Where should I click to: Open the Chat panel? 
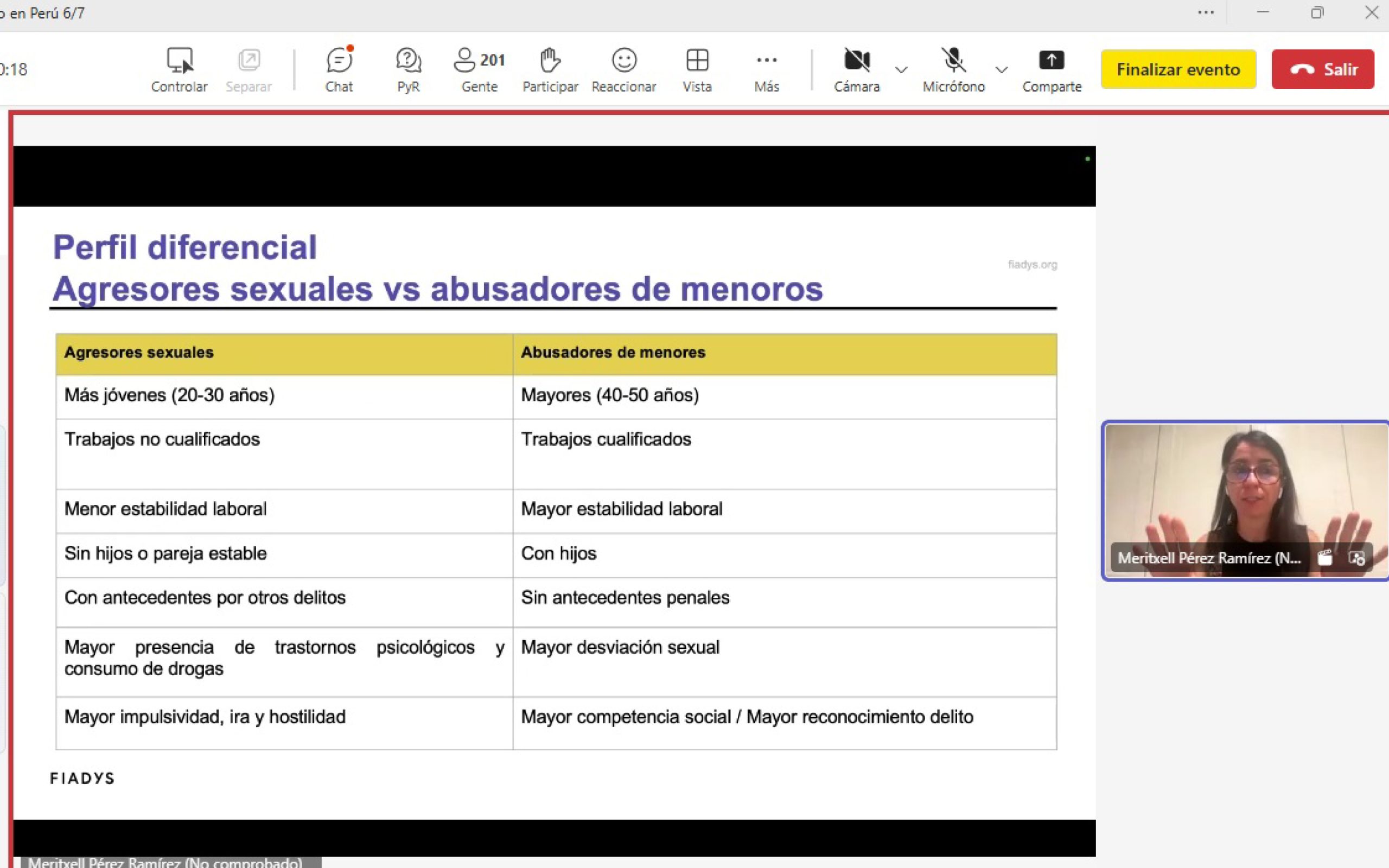point(339,69)
